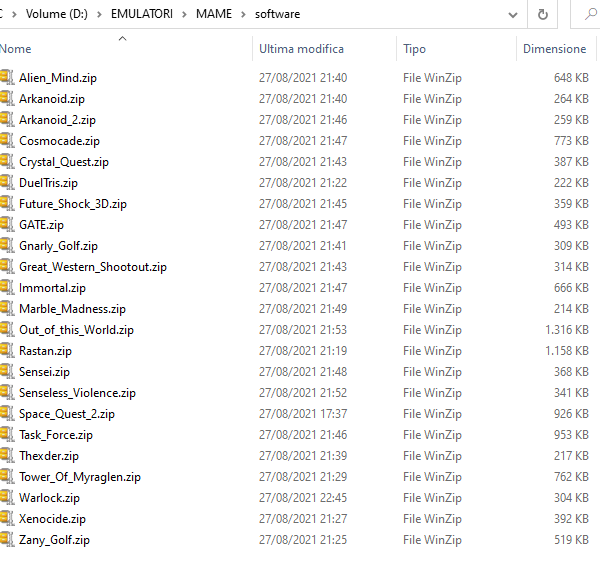Click the search magnifier icon
This screenshot has height=571, width=600.
click(591, 14)
